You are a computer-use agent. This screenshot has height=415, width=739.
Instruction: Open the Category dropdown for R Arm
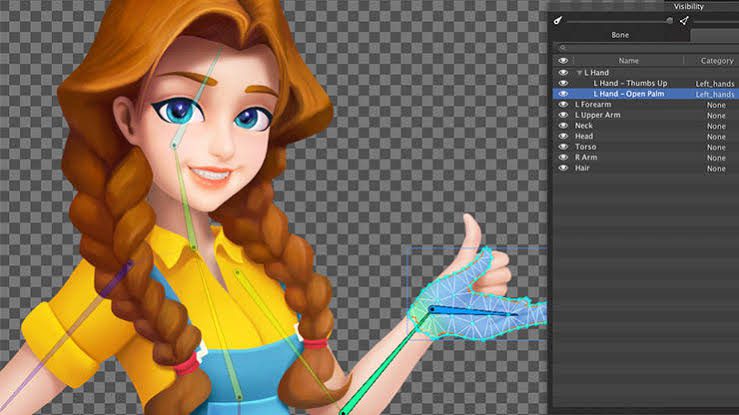(716, 158)
